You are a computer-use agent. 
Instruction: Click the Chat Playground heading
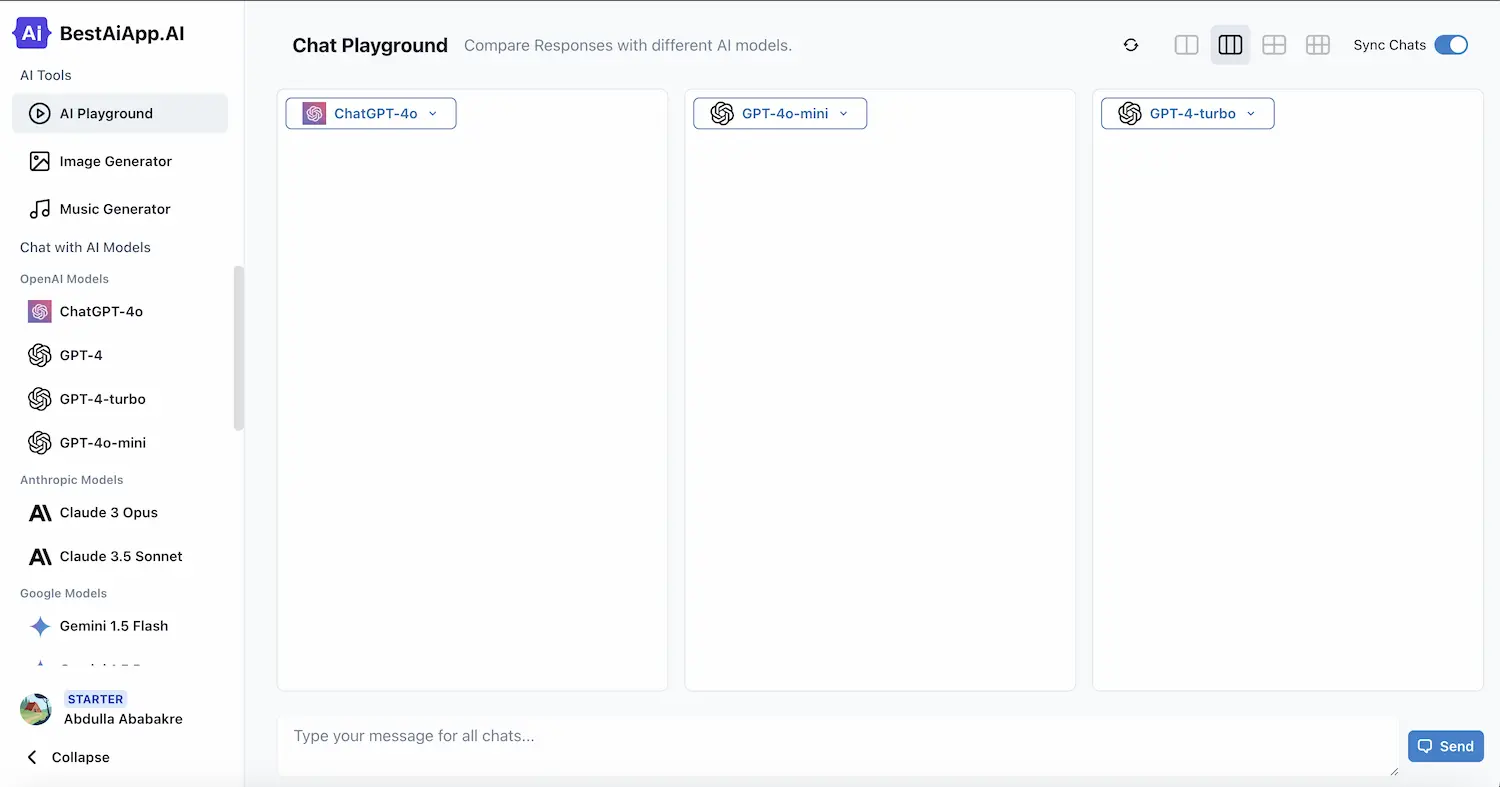pyautogui.click(x=370, y=45)
